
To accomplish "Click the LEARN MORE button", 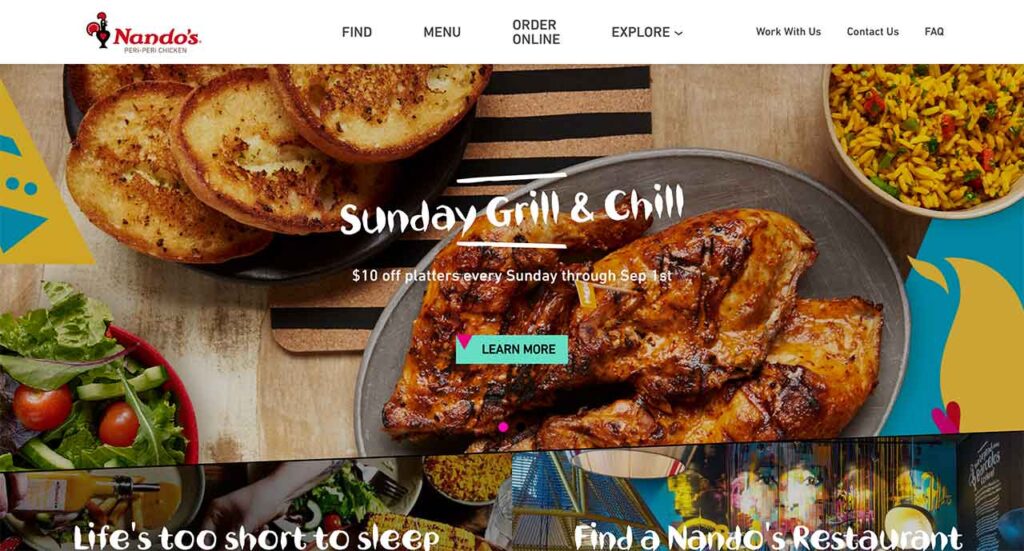I will click(512, 349).
